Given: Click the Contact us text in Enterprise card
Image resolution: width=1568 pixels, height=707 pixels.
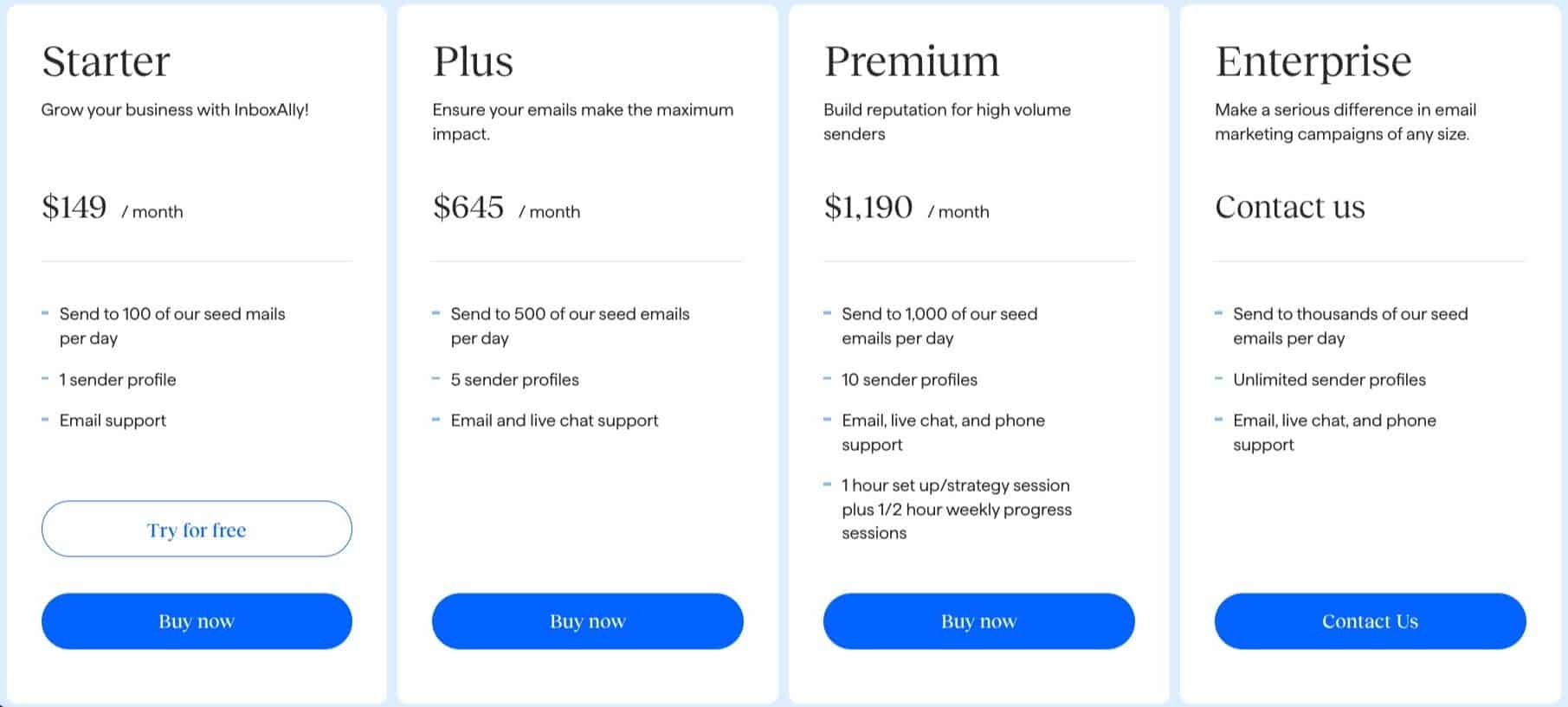Looking at the screenshot, I should click(x=1290, y=207).
